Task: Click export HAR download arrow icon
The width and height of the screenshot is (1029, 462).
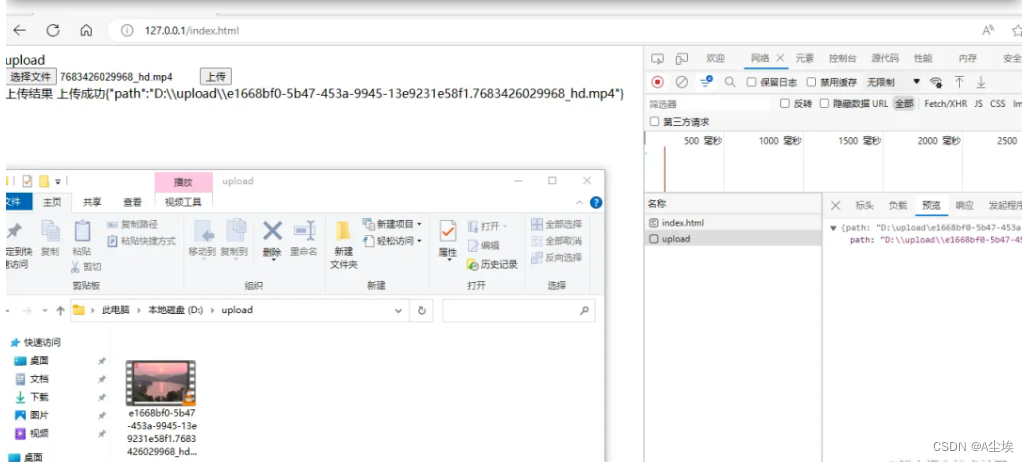Action: [981, 82]
